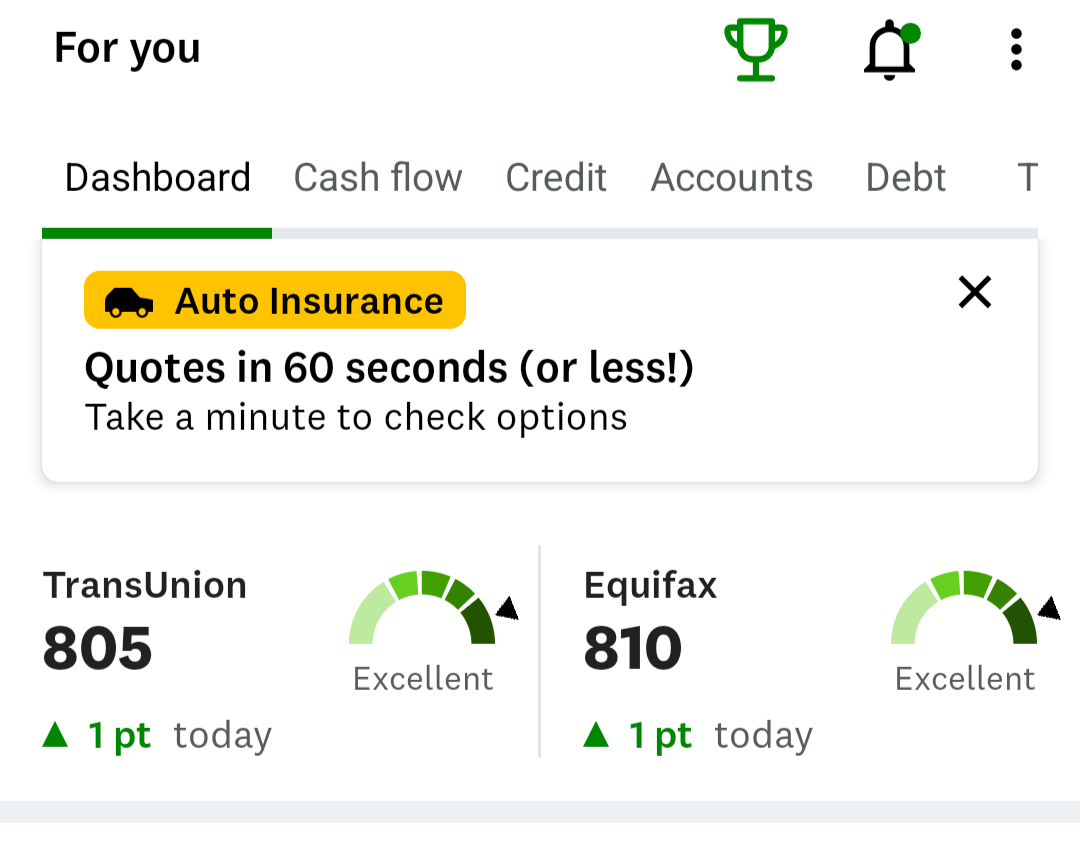Select the Dashboard tab
Screen dimensions: 1080x847
(x=157, y=178)
